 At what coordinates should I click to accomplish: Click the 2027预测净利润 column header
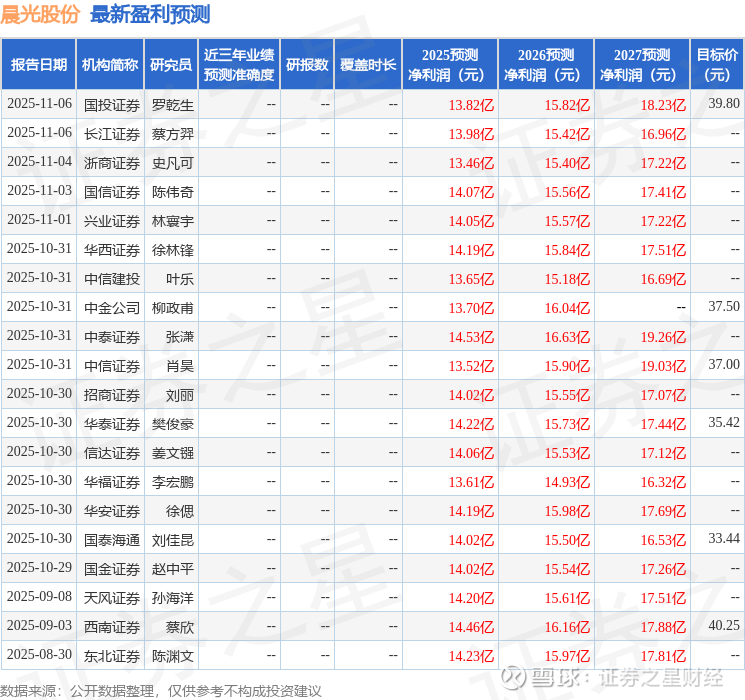[642, 64]
